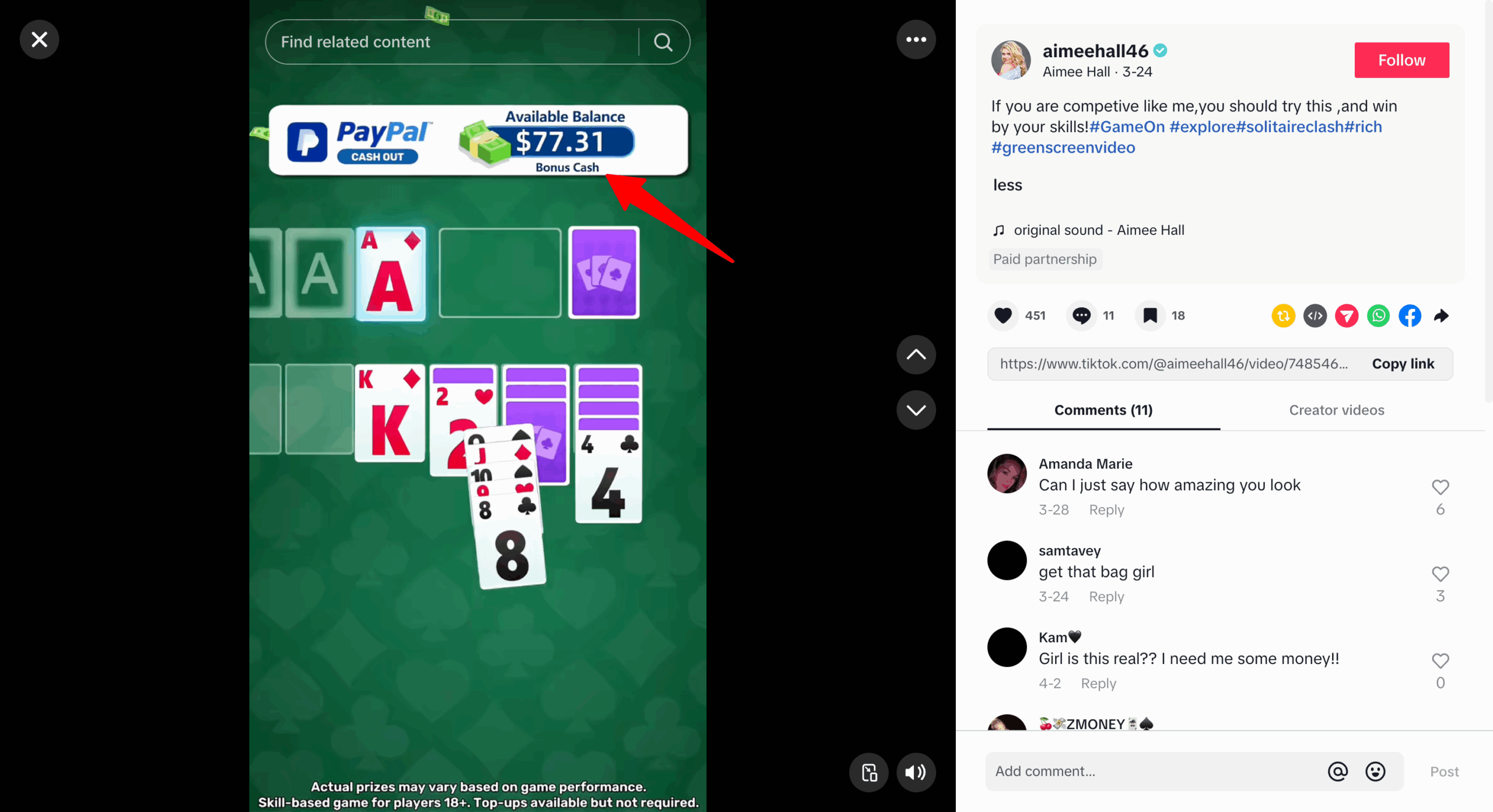Like Amanda Marie's comment
1493x812 pixels.
pos(1440,487)
